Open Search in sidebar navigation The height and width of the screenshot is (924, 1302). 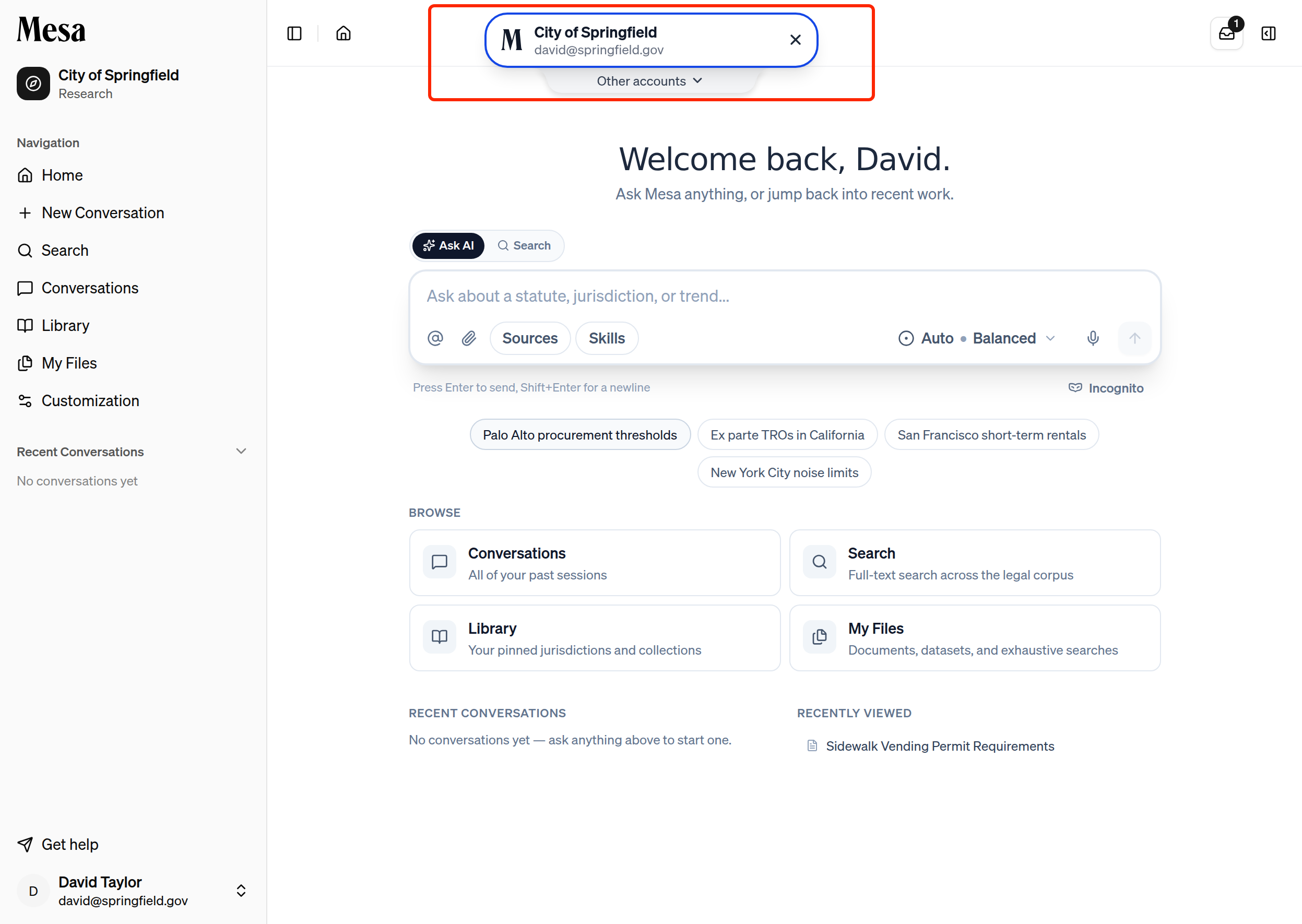133,251
